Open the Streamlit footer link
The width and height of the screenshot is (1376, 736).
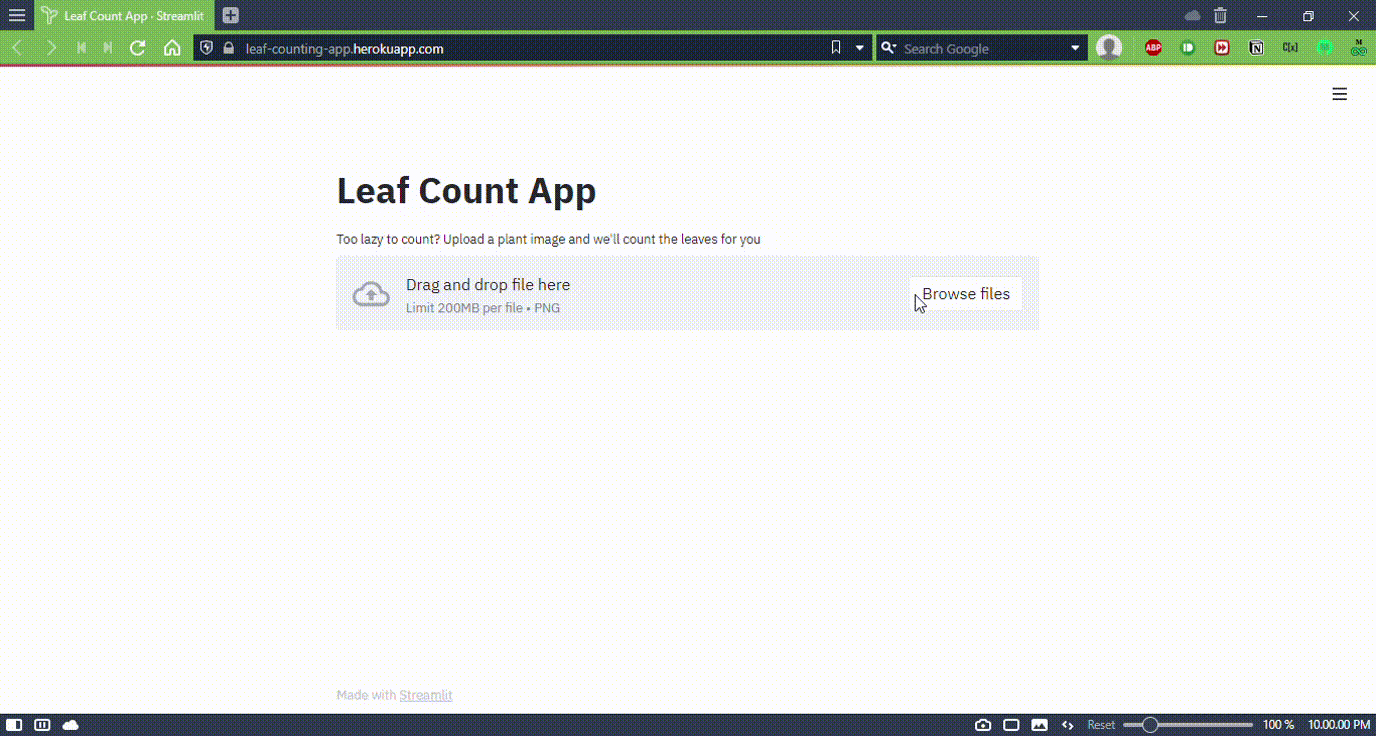pyautogui.click(x=426, y=695)
